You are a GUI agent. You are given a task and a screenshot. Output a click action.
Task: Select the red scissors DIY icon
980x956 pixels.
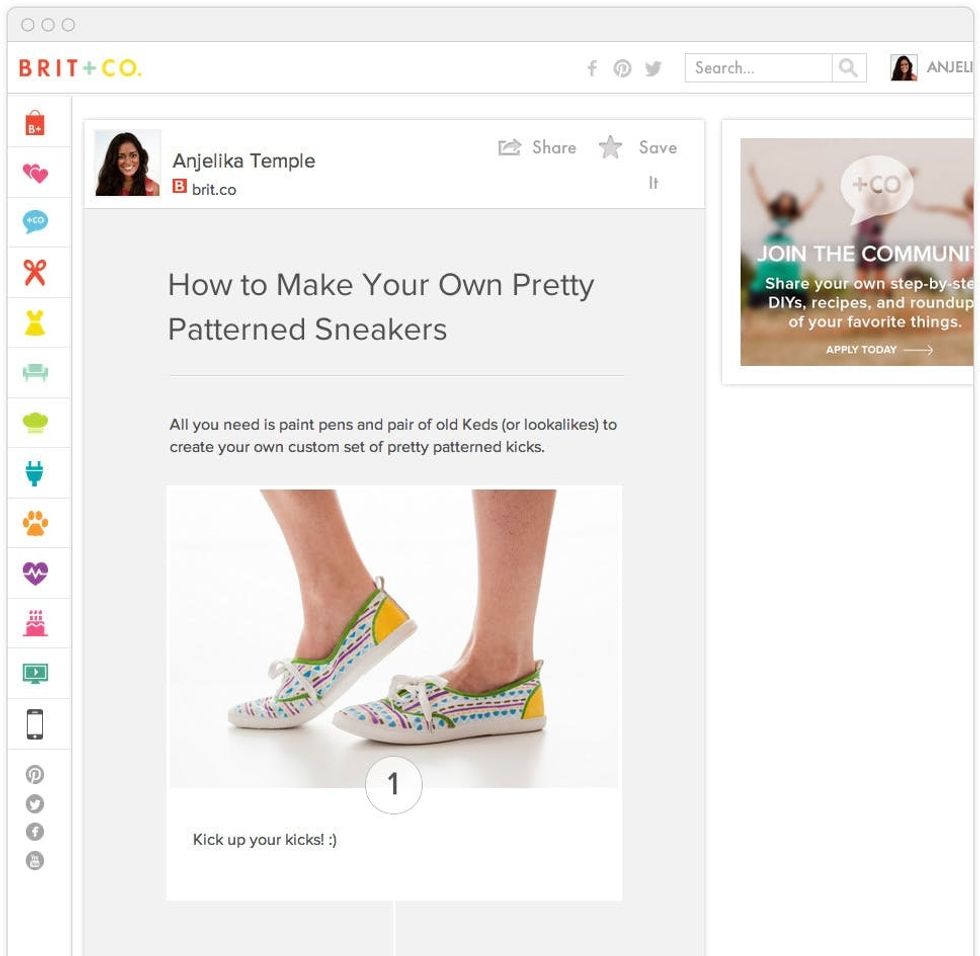click(x=35, y=272)
